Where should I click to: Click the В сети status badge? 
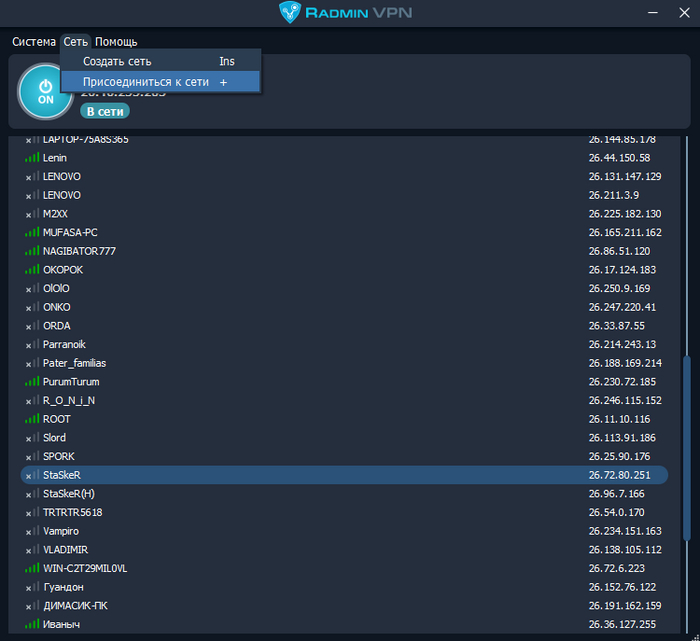[x=105, y=111]
